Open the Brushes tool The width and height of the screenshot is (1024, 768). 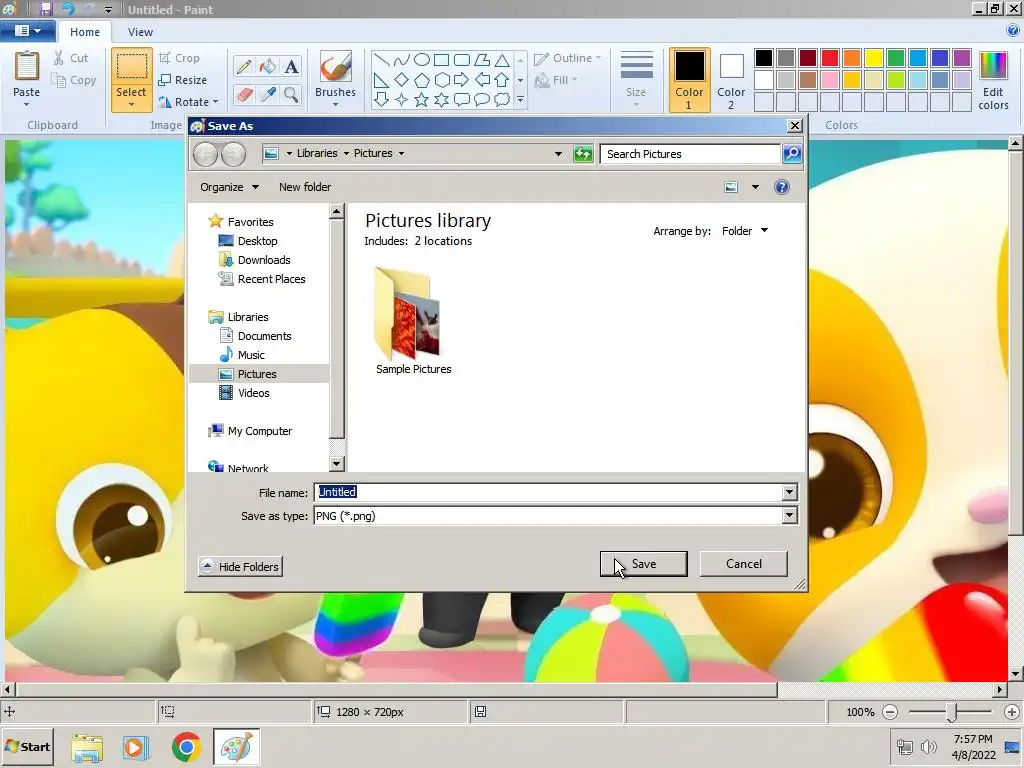[336, 78]
